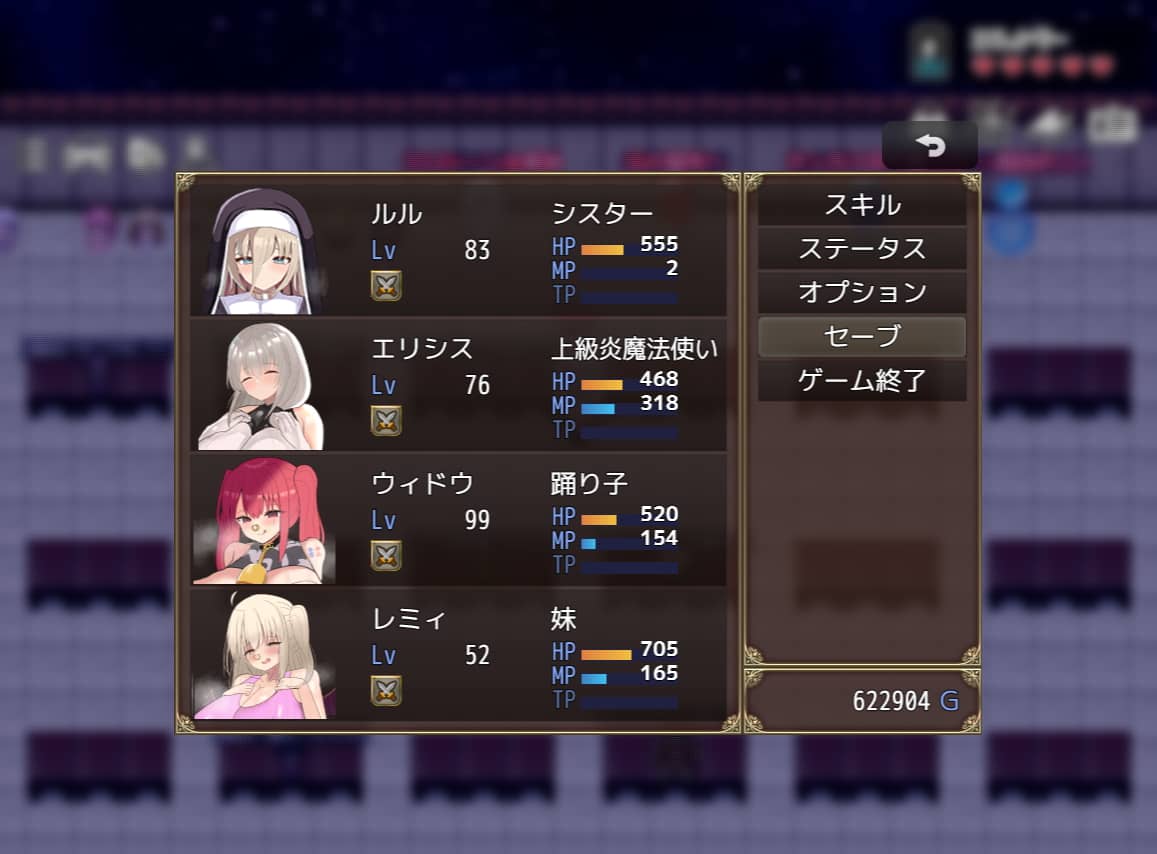Open the オプション menu entry
The height and width of the screenshot is (854, 1157).
point(862,292)
